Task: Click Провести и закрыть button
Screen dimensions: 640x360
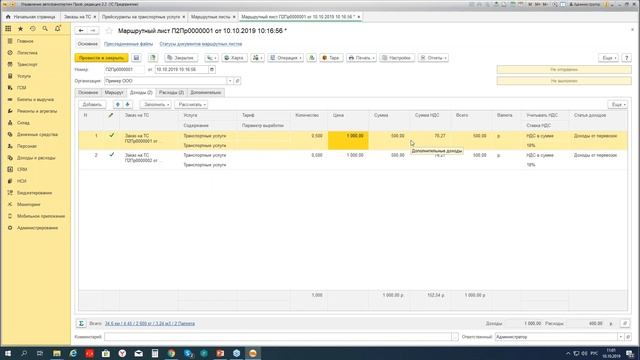Action: (101, 58)
